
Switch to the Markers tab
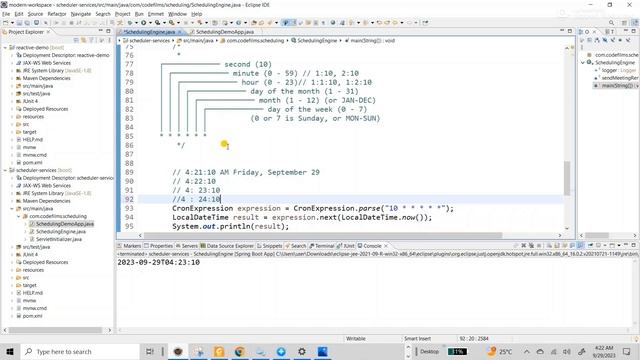pos(129,246)
